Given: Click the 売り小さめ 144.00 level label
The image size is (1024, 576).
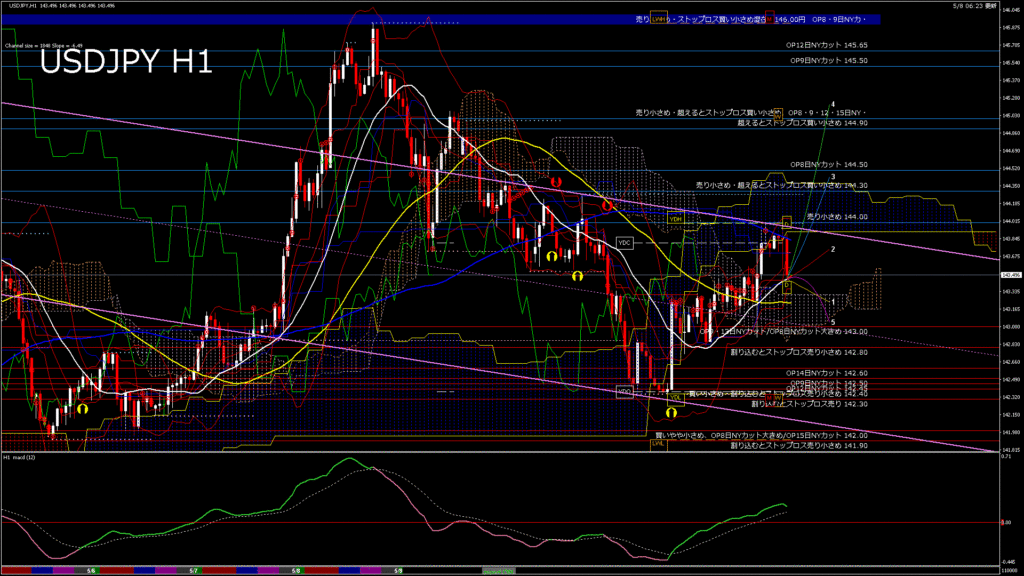Looking at the screenshot, I should 836,216.
